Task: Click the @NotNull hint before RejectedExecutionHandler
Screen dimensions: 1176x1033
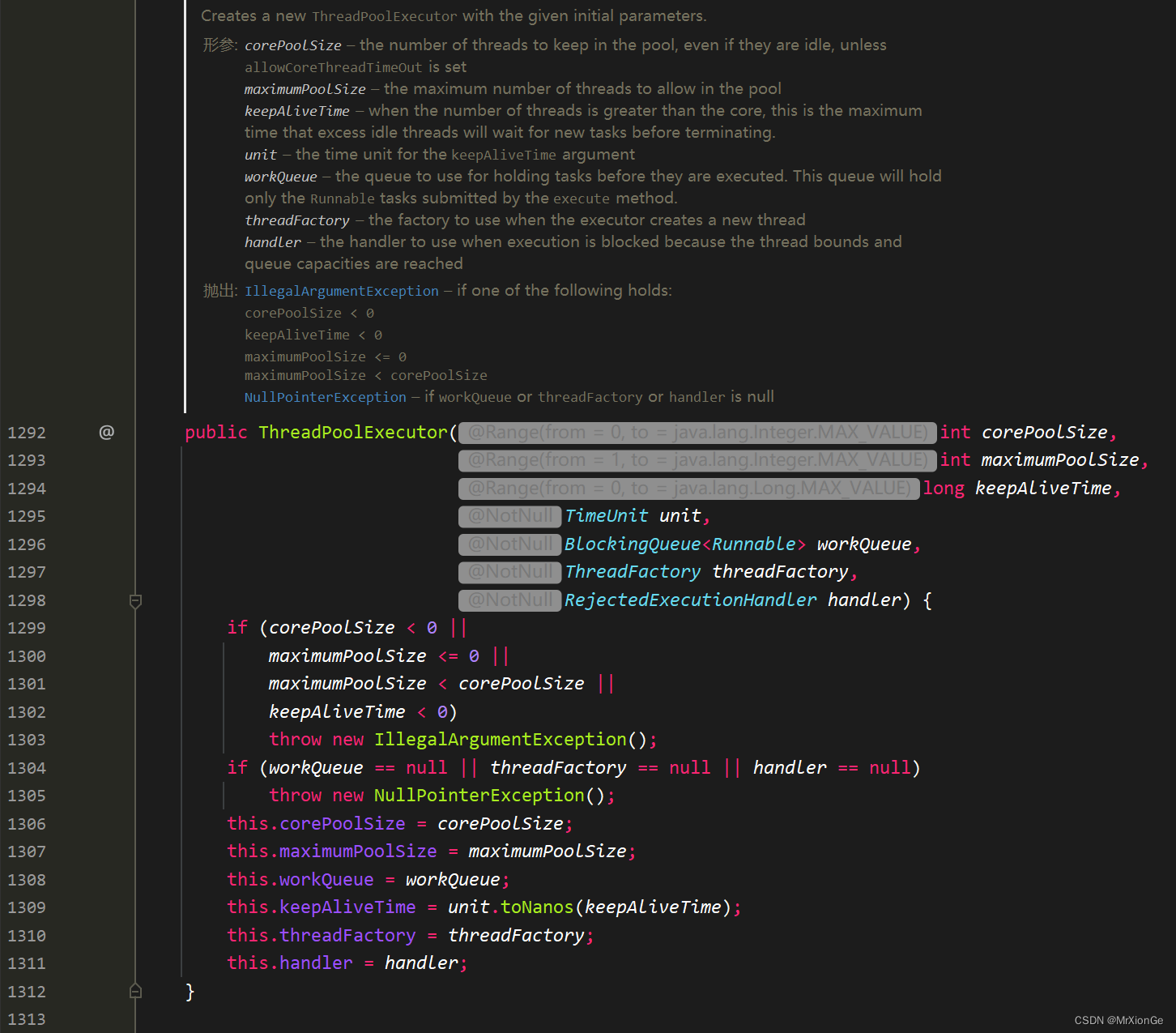Action: [x=509, y=600]
